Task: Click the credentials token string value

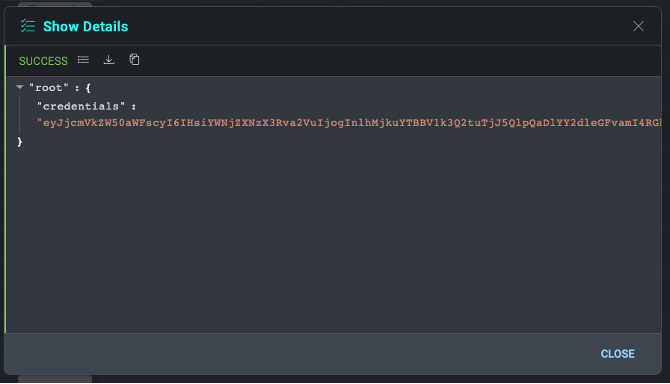Action: tap(349, 123)
